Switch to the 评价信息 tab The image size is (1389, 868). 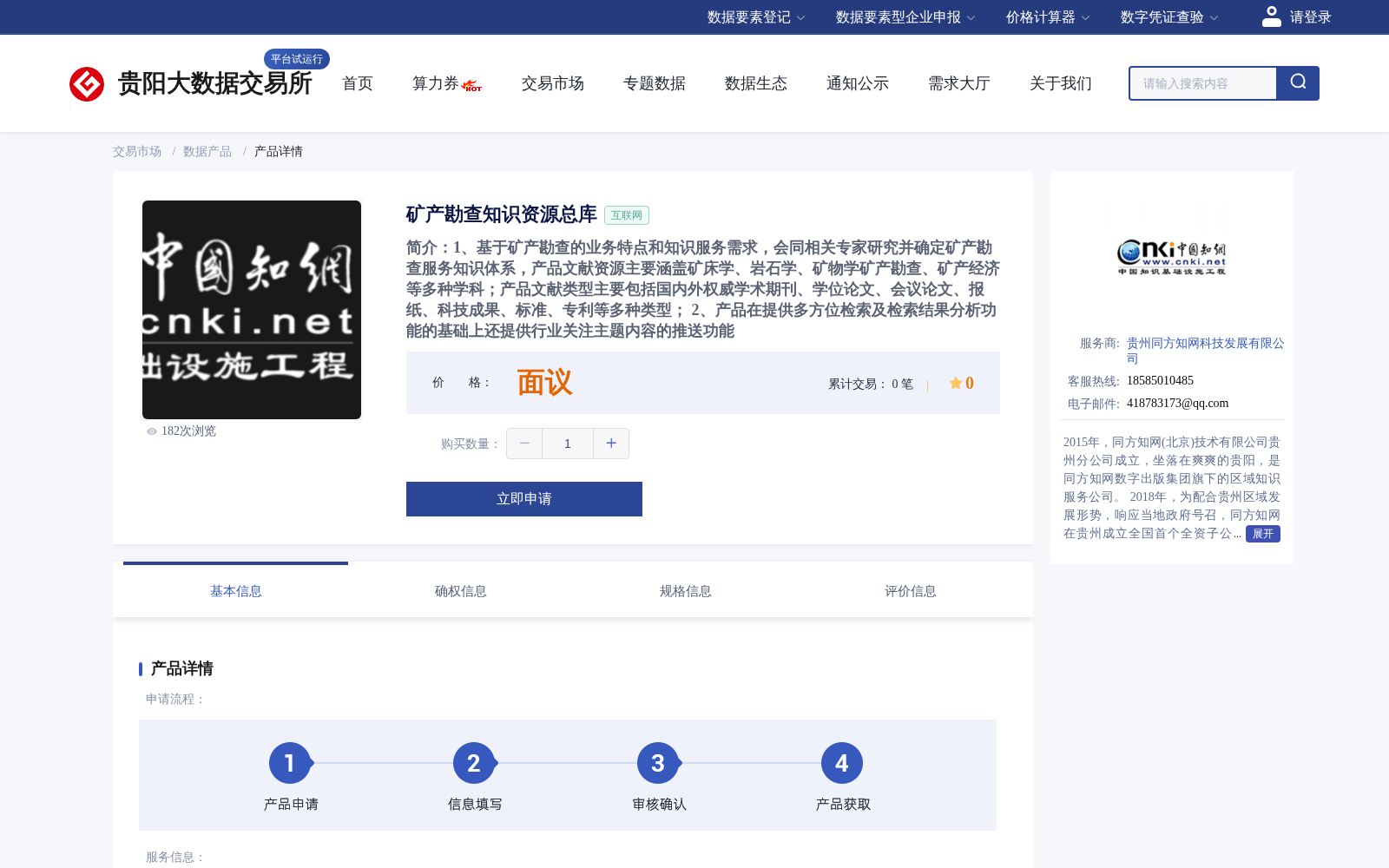[911, 591]
